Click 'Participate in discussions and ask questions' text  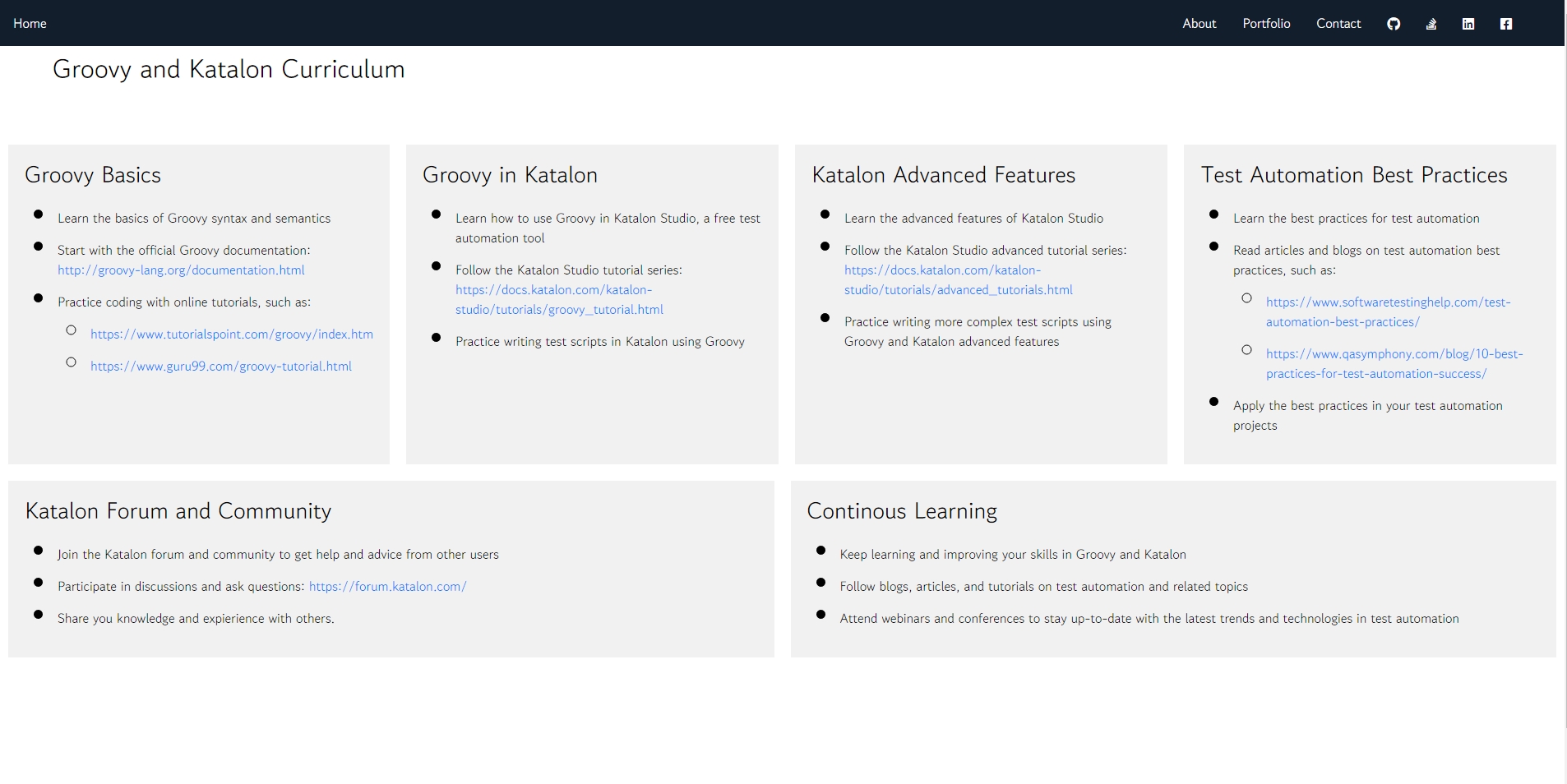pos(182,586)
